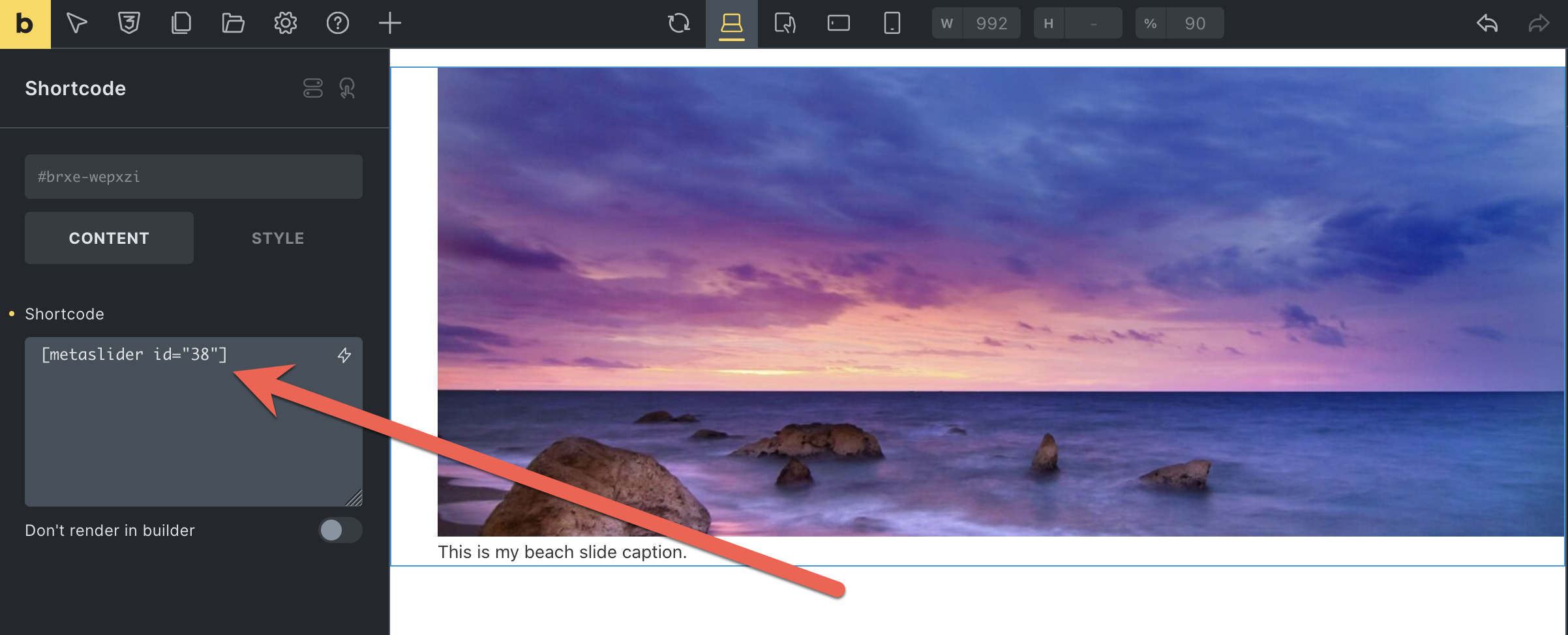Open the Help question mark icon
The image size is (1568, 635).
click(337, 24)
